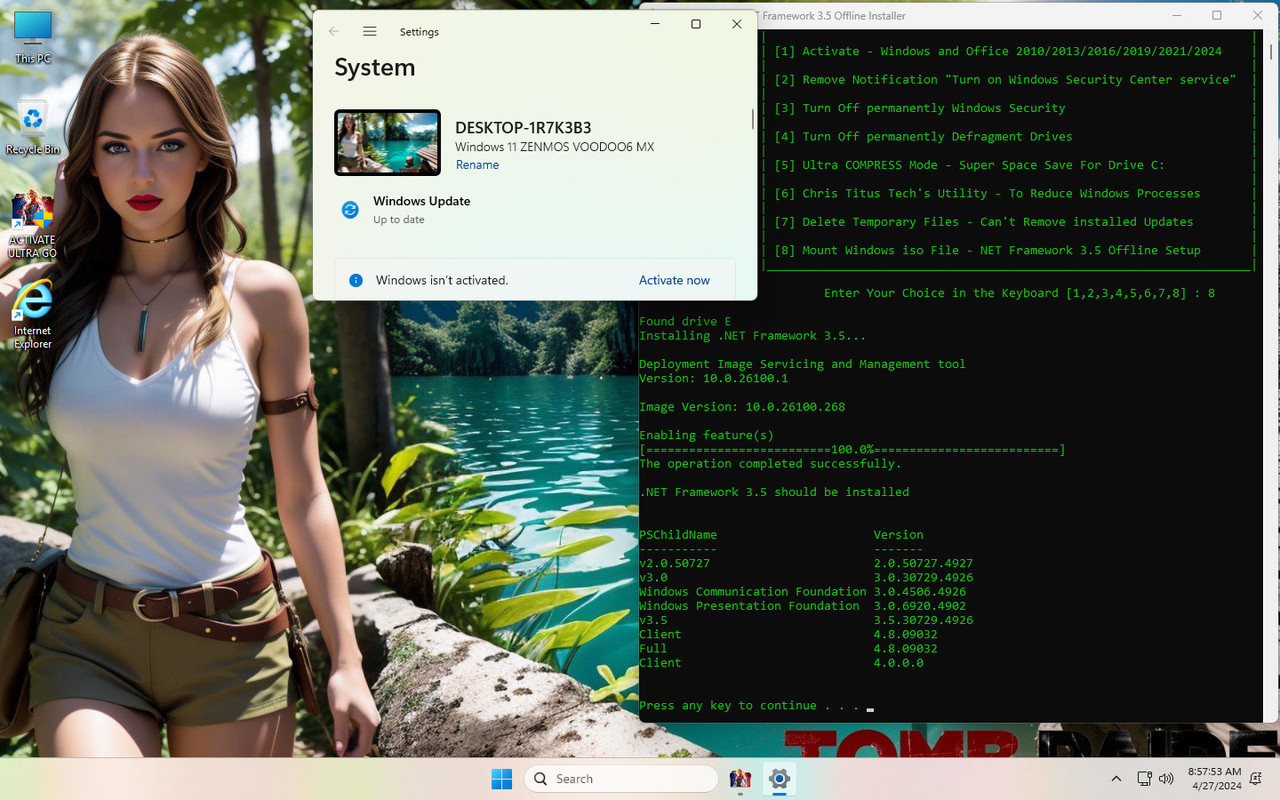Maximize the Settings window
The width and height of the screenshot is (1280, 800).
pyautogui.click(x=696, y=24)
